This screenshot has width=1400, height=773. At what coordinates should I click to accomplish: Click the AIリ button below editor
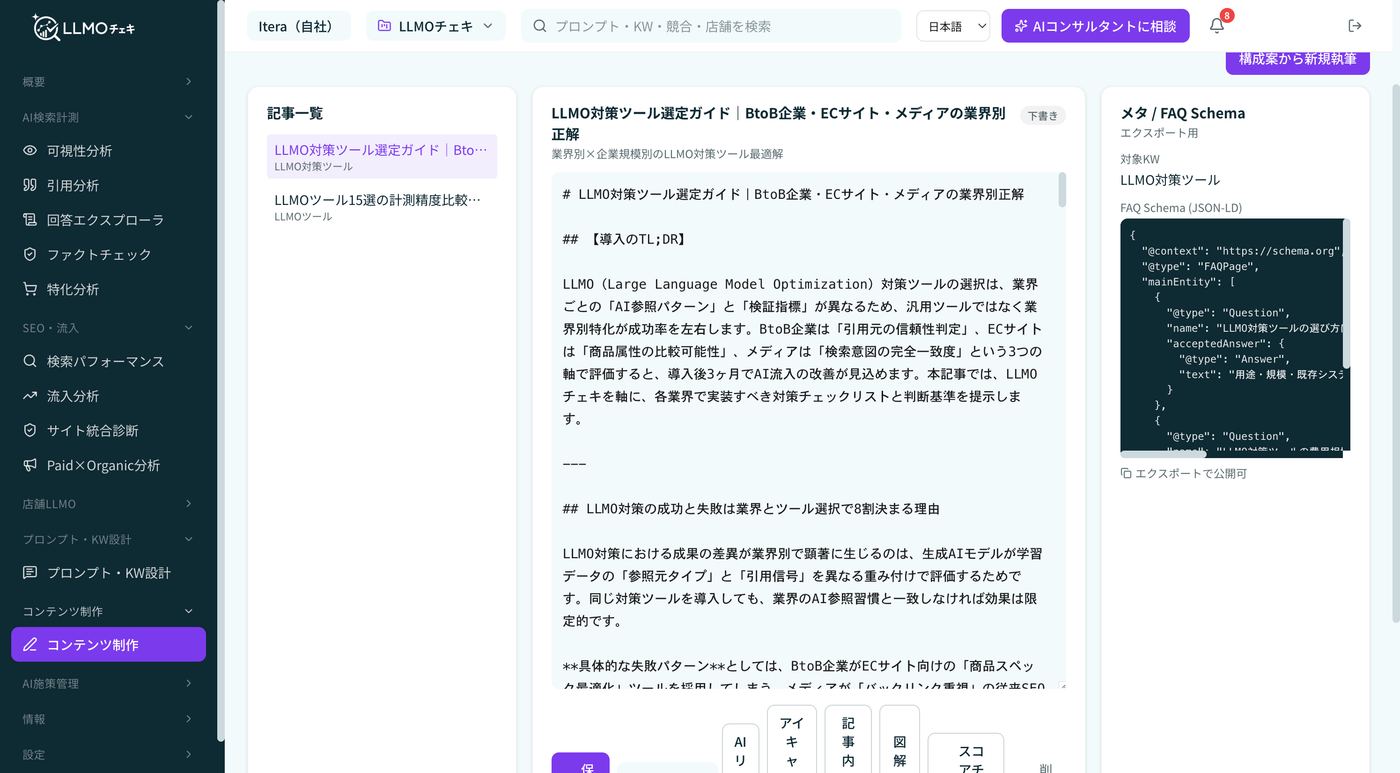coord(740,749)
